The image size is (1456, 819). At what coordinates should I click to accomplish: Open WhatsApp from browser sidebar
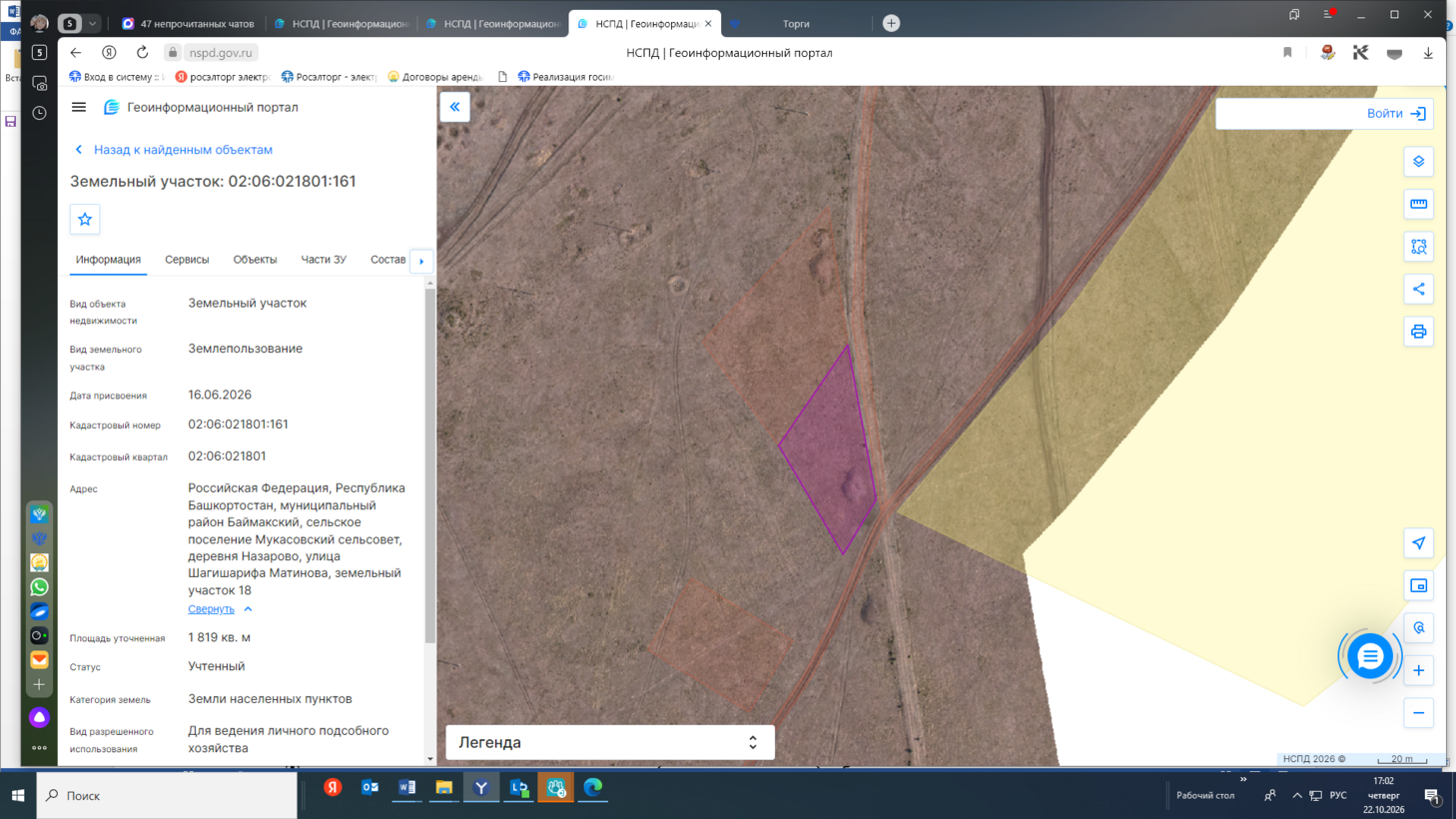[39, 587]
